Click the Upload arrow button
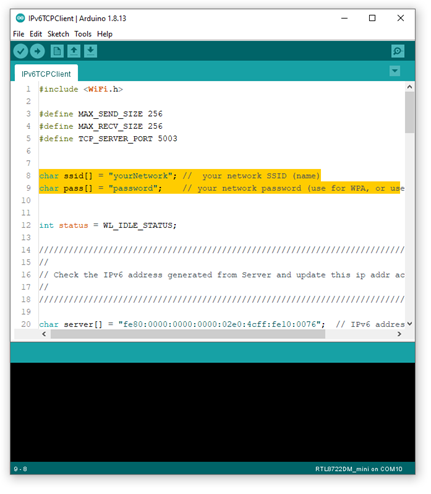The image size is (431, 494). pos(37,51)
